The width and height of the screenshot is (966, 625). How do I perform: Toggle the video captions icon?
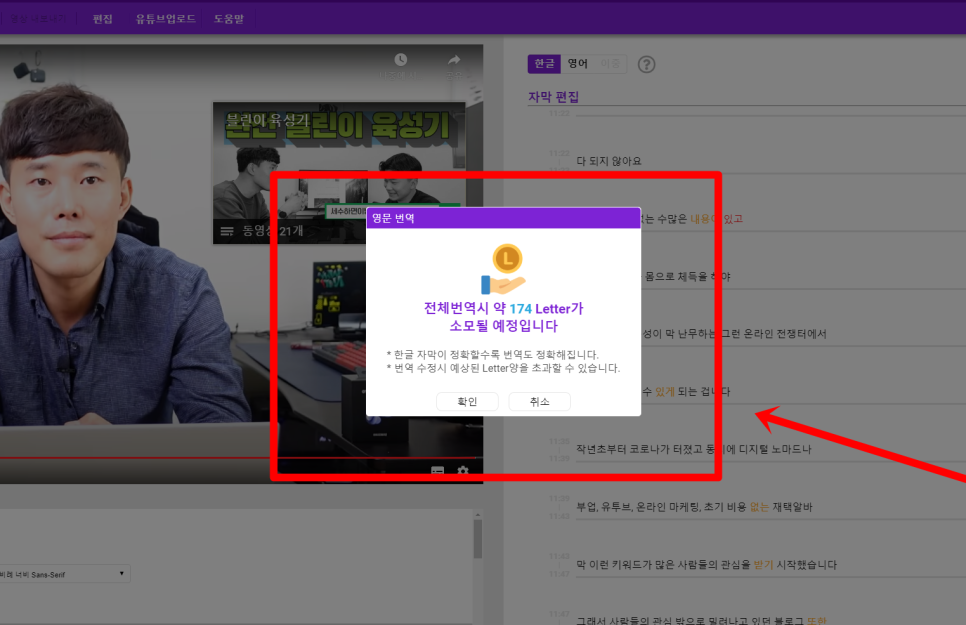pyautogui.click(x=437, y=471)
